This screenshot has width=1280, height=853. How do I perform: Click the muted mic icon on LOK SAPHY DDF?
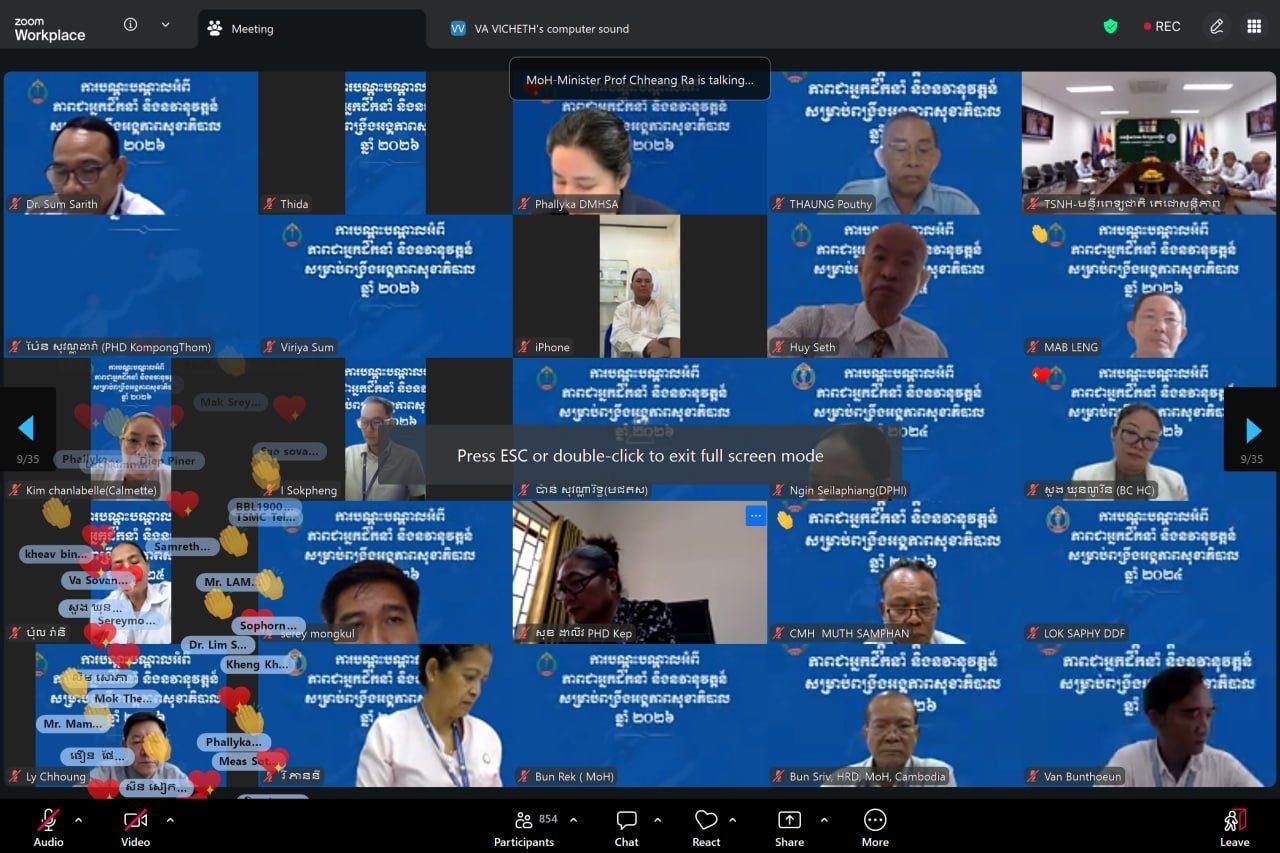point(1033,633)
